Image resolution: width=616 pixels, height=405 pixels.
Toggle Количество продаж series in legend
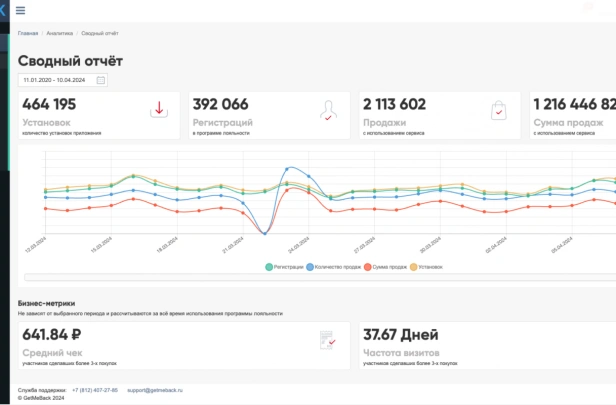(334, 267)
